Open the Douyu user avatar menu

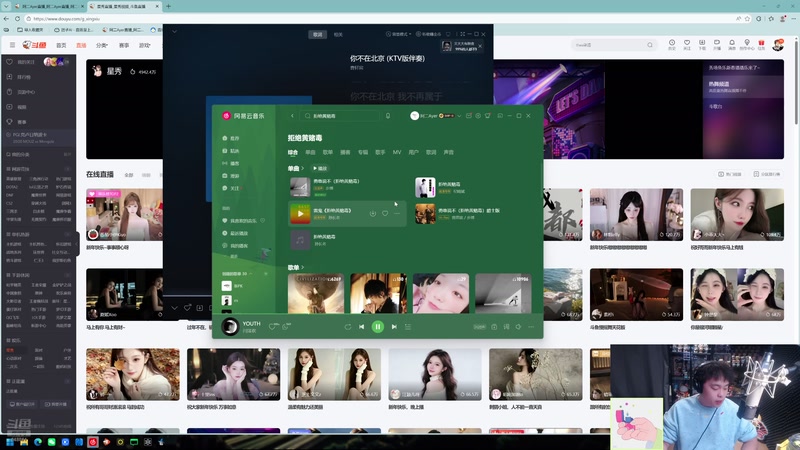coord(778,45)
